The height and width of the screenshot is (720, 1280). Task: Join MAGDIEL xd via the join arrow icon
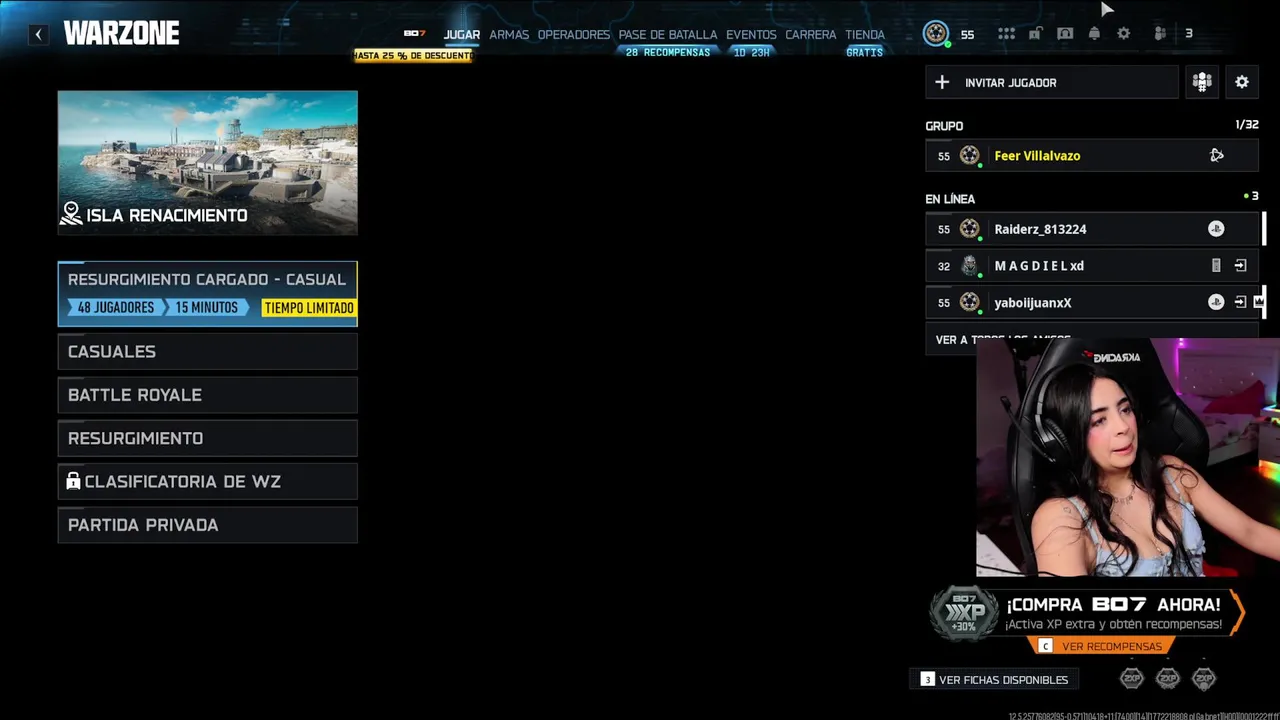1240,266
